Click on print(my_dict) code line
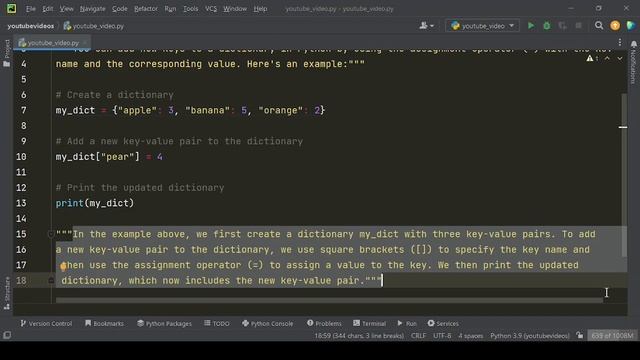This screenshot has width=640, height=360. click(95, 203)
